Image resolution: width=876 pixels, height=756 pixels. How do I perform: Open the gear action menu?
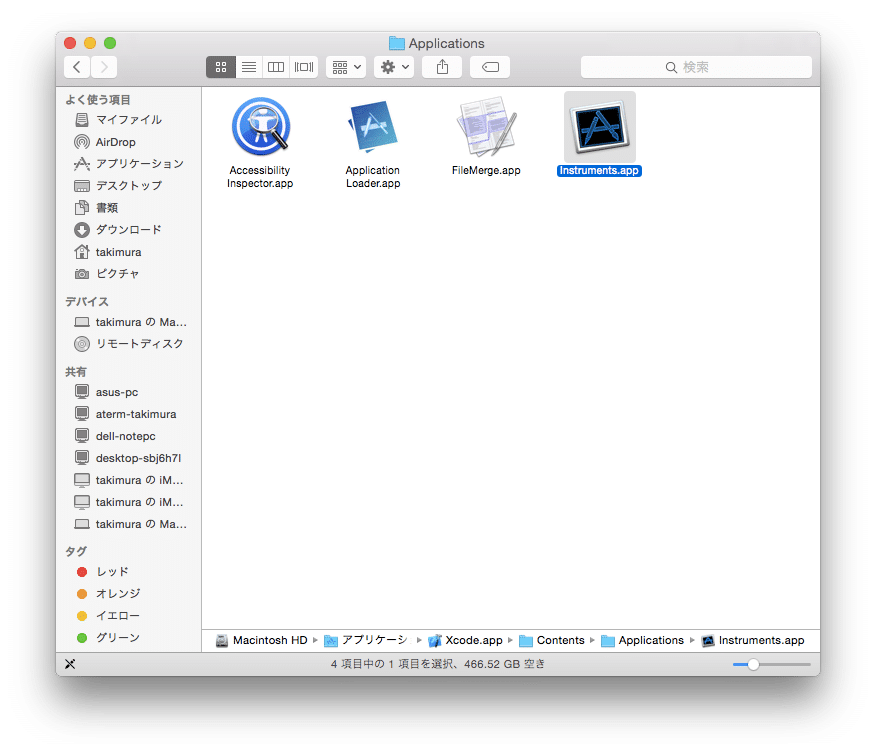point(394,67)
